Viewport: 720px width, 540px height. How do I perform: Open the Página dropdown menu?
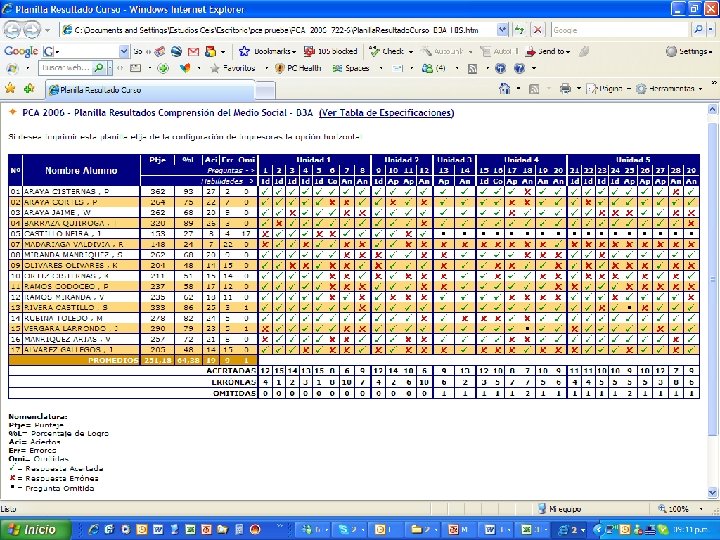tap(608, 89)
